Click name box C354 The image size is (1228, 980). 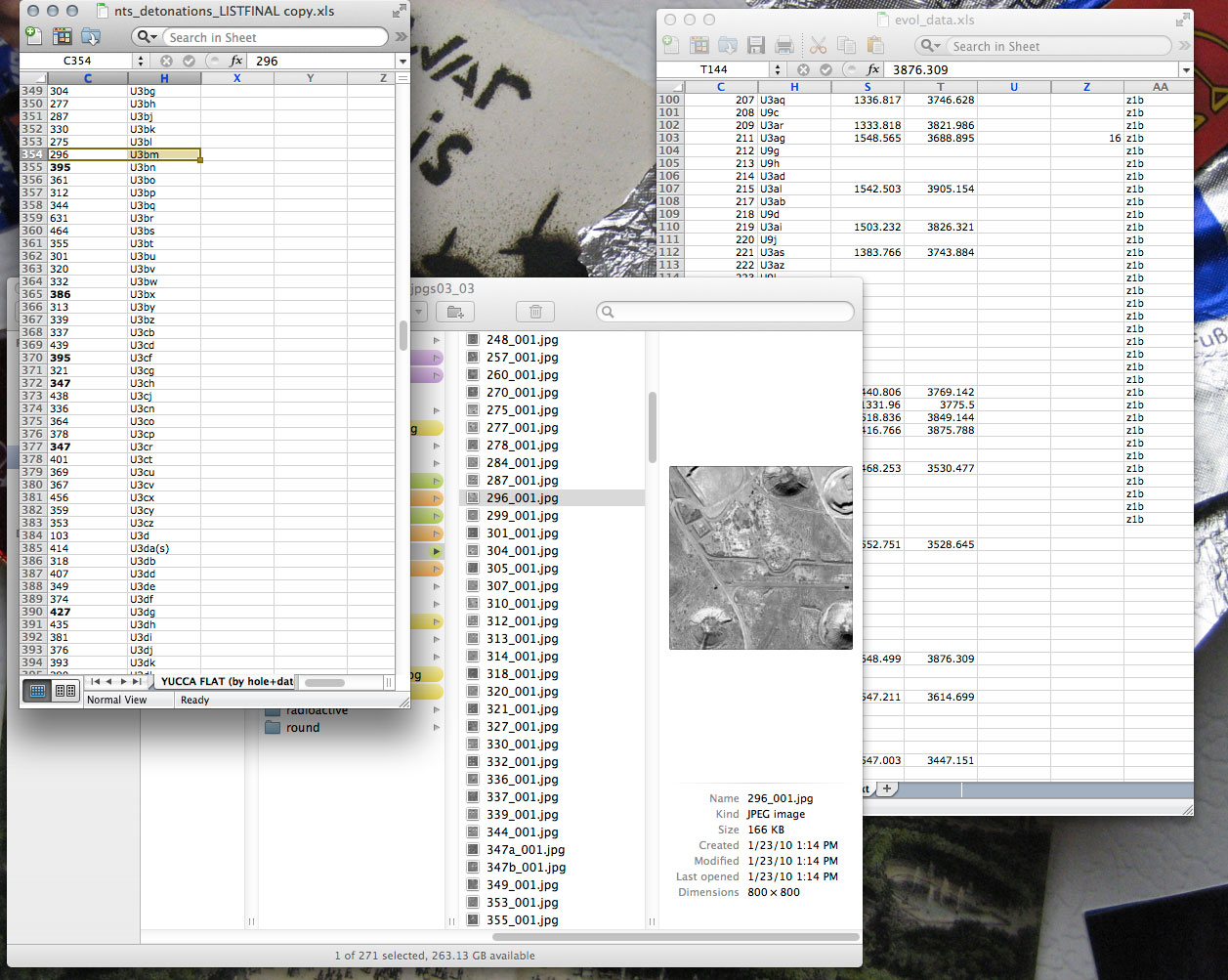coord(76,61)
